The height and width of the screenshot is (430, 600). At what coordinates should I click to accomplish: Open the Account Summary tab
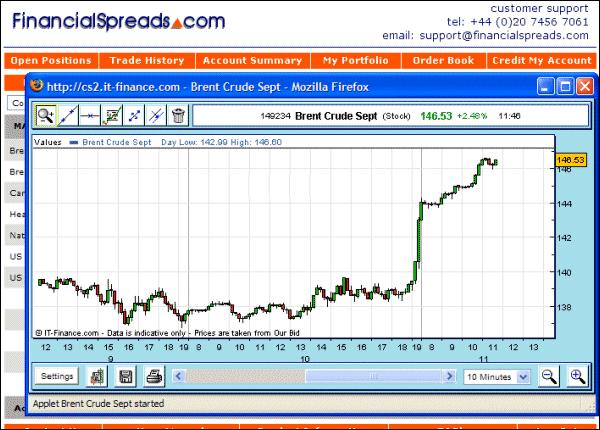click(x=253, y=60)
